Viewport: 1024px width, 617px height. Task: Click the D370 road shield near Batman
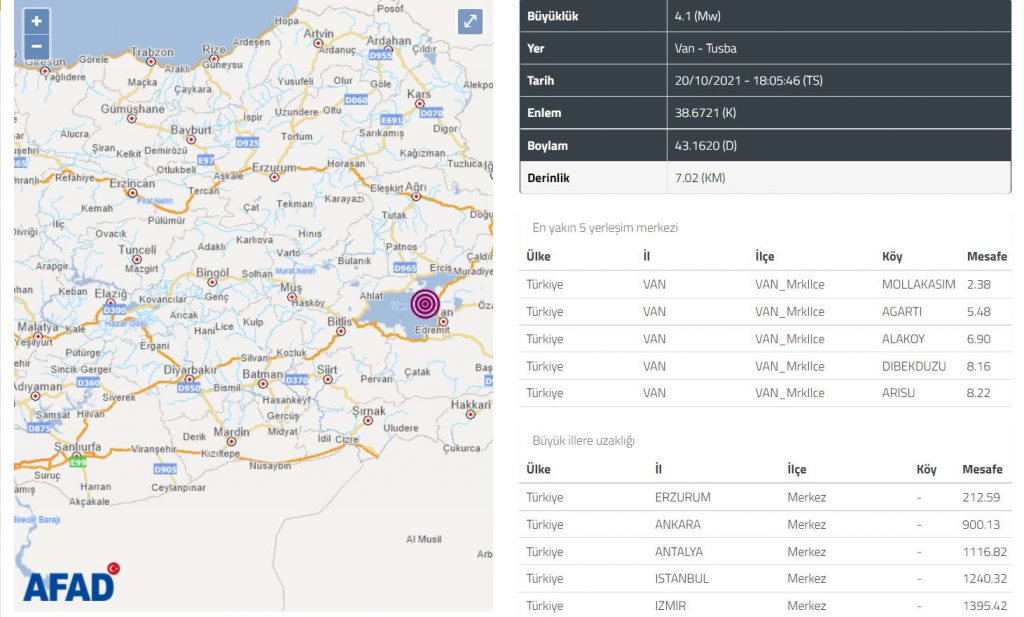[x=296, y=380]
